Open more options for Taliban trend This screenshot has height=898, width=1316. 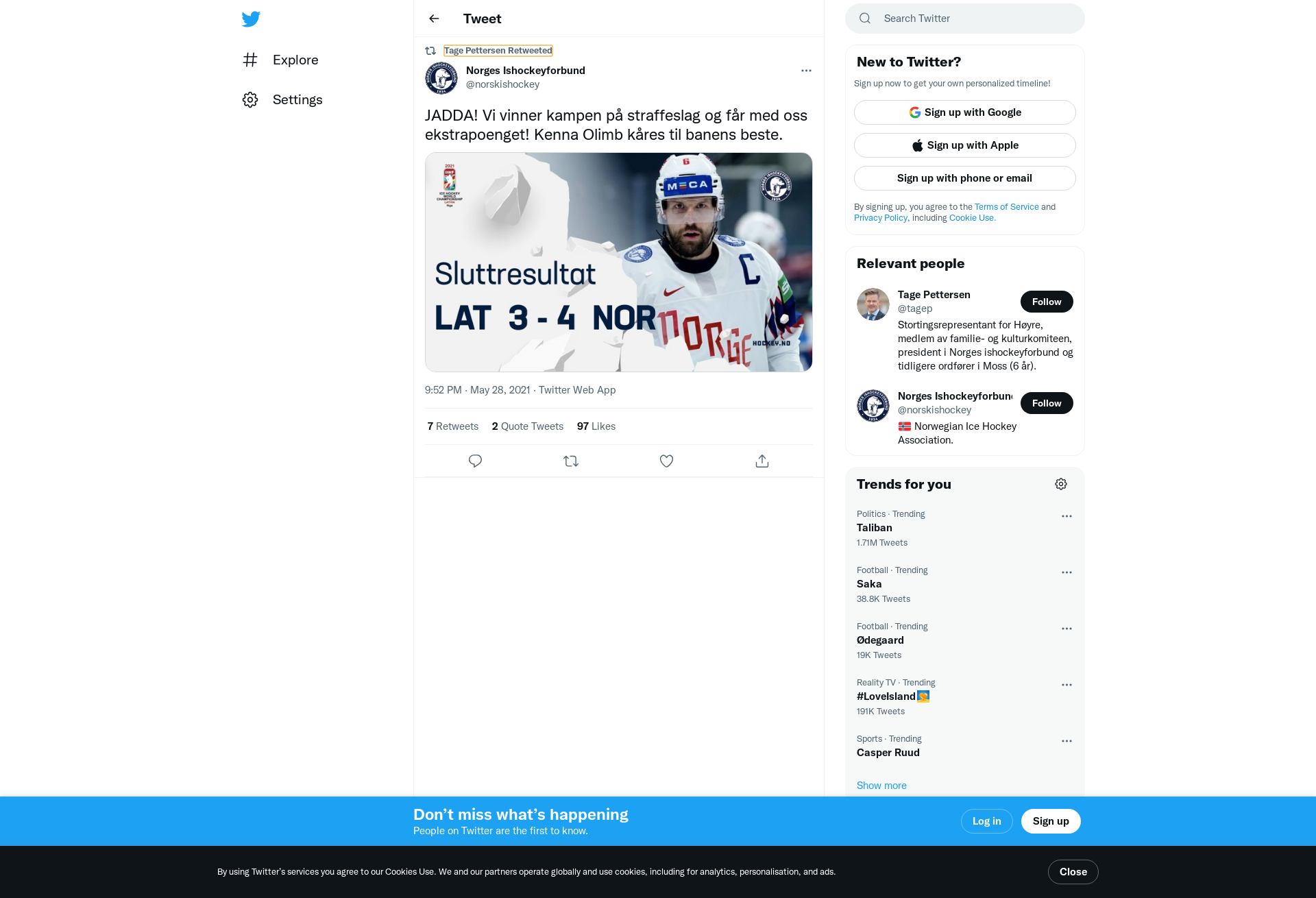[x=1067, y=516]
